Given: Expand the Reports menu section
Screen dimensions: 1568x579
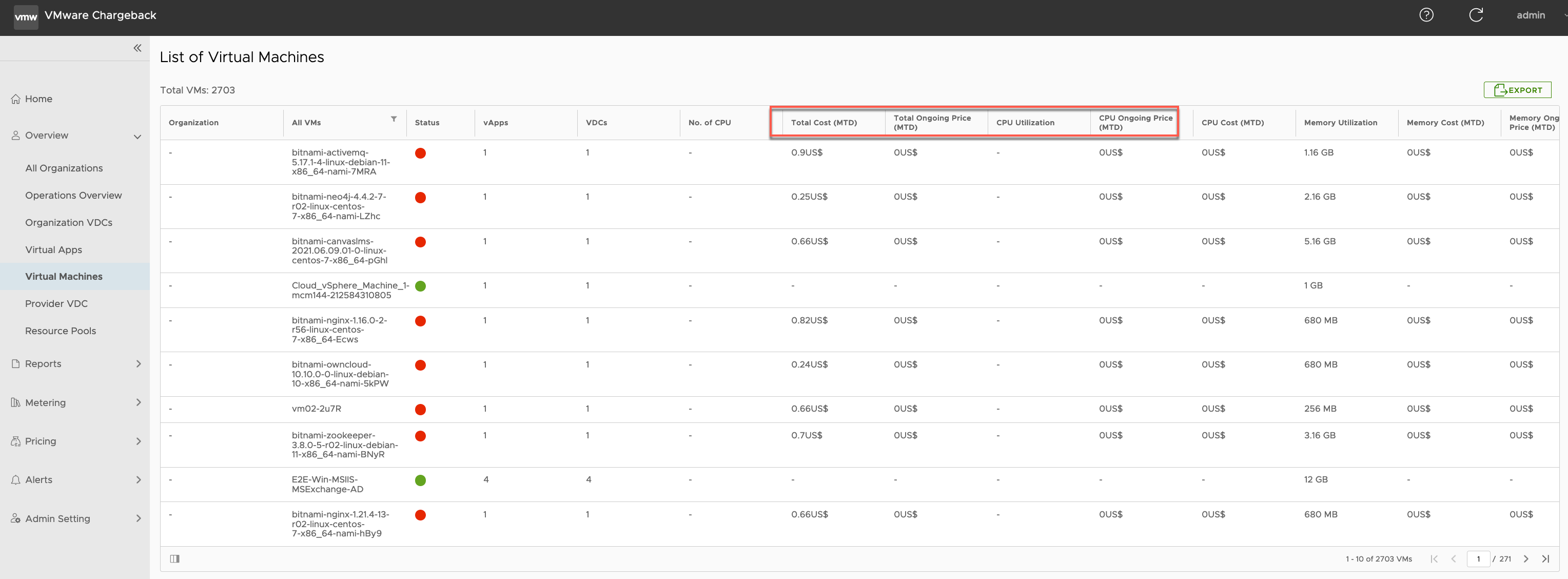Looking at the screenshot, I should pos(138,363).
